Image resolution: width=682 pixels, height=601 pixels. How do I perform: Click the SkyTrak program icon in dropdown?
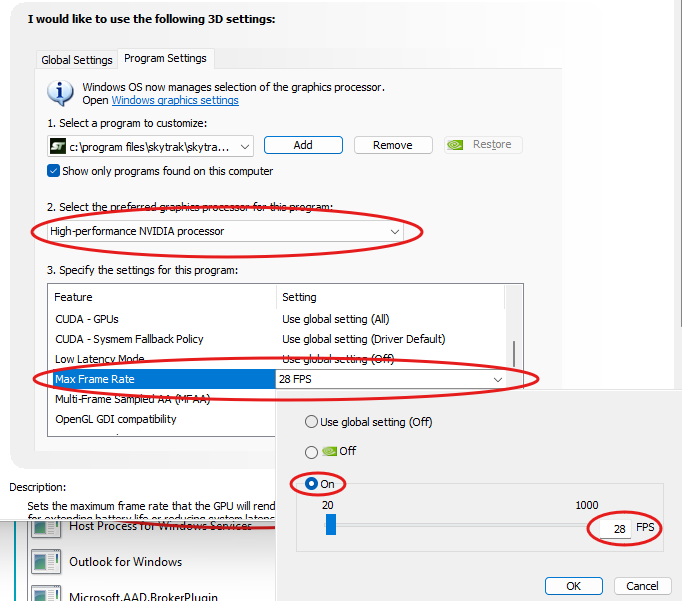[58, 146]
